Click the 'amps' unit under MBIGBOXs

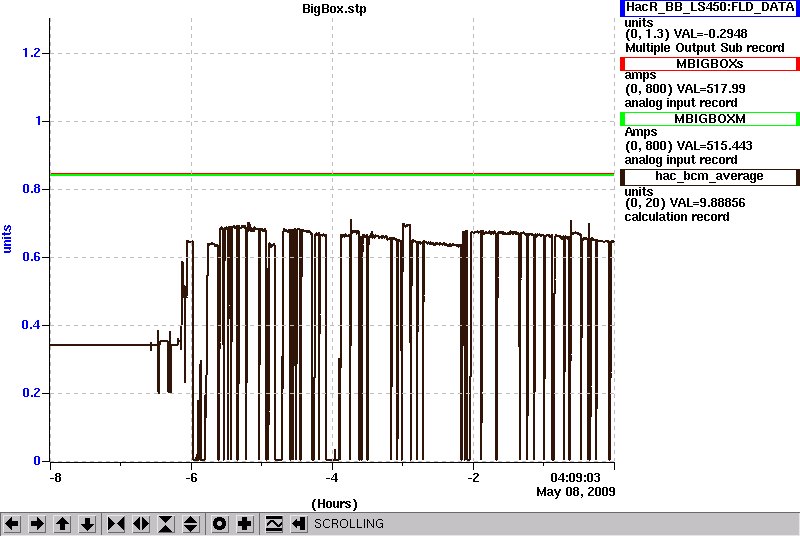640,75
